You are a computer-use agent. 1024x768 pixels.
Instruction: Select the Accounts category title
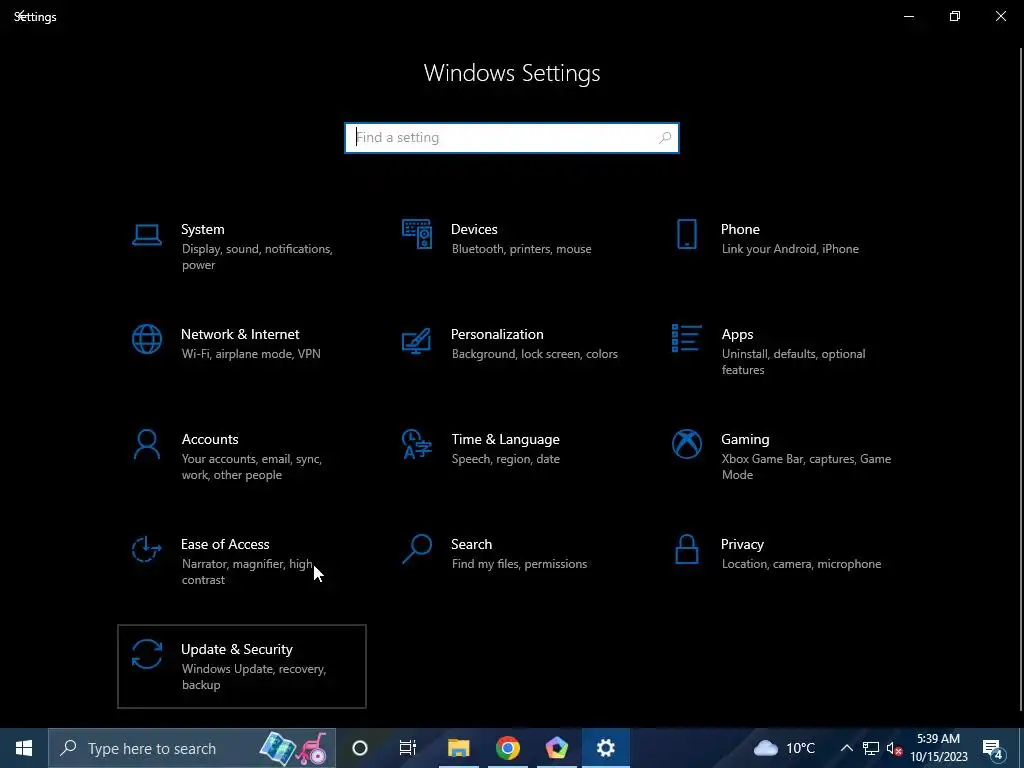click(x=210, y=440)
